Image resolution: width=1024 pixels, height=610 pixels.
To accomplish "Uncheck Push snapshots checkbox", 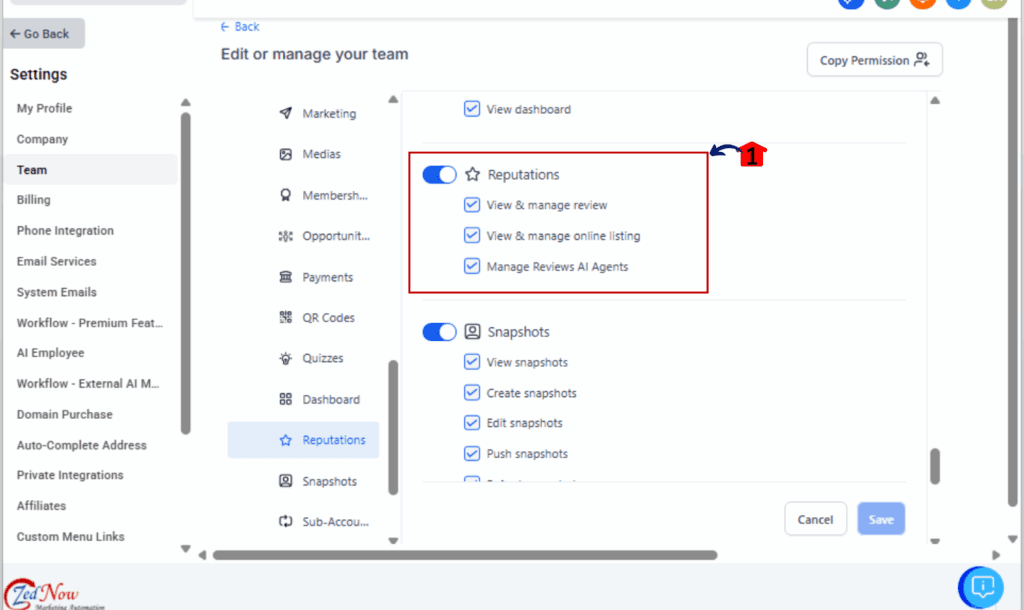I will click(x=472, y=453).
